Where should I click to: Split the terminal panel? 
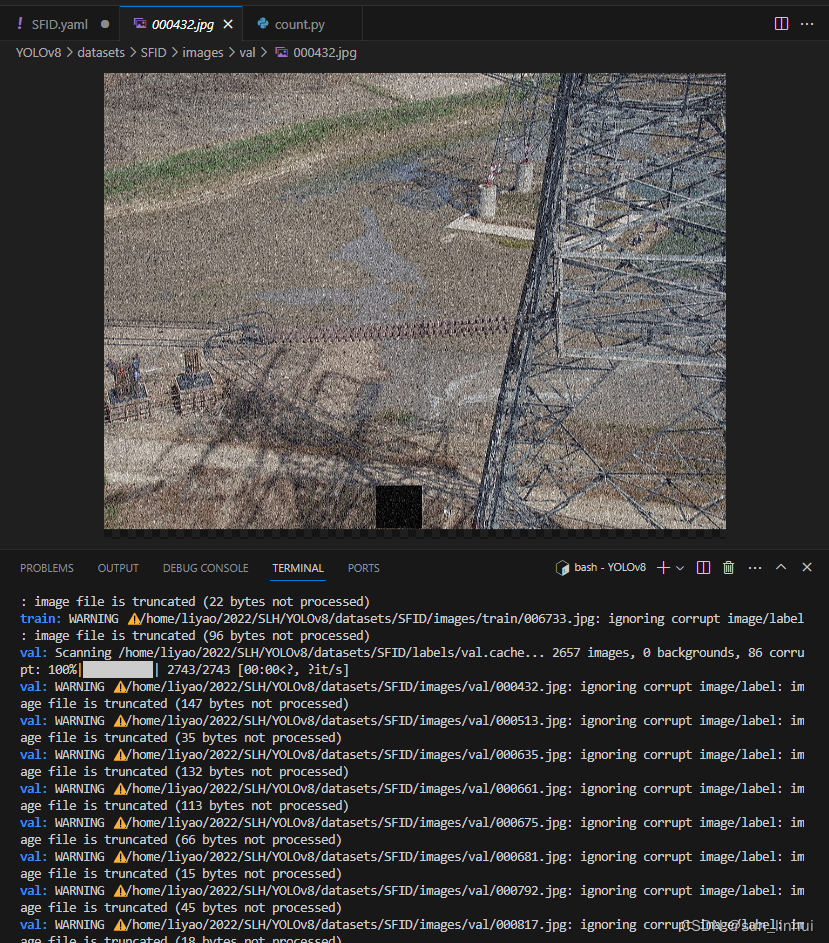pos(703,567)
